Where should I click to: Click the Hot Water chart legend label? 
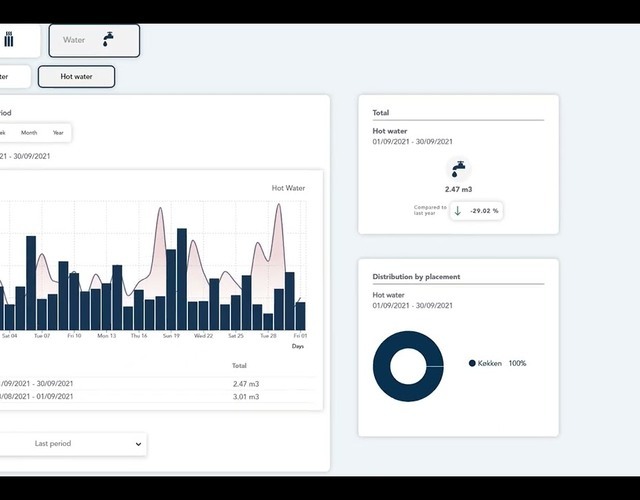tap(288, 188)
